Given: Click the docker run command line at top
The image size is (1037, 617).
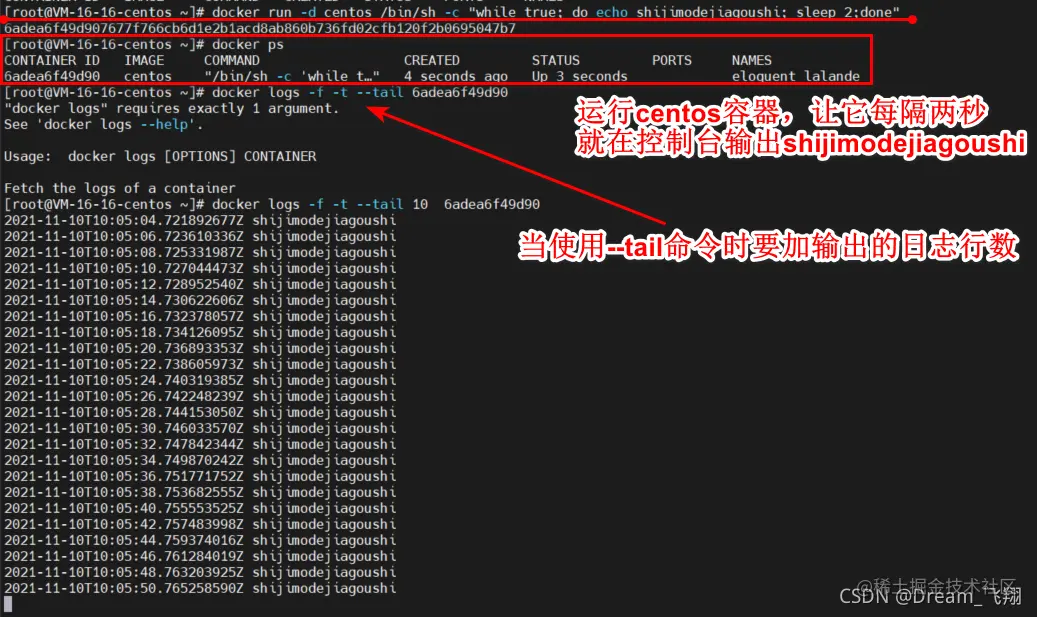Looking at the screenshot, I should tap(452, 12).
